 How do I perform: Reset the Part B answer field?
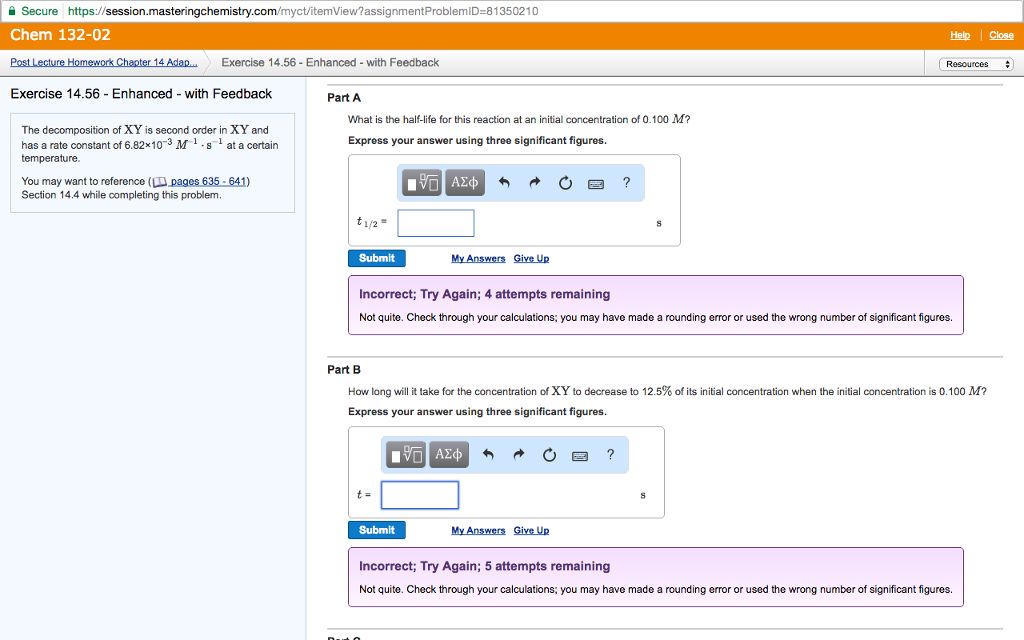tap(549, 455)
